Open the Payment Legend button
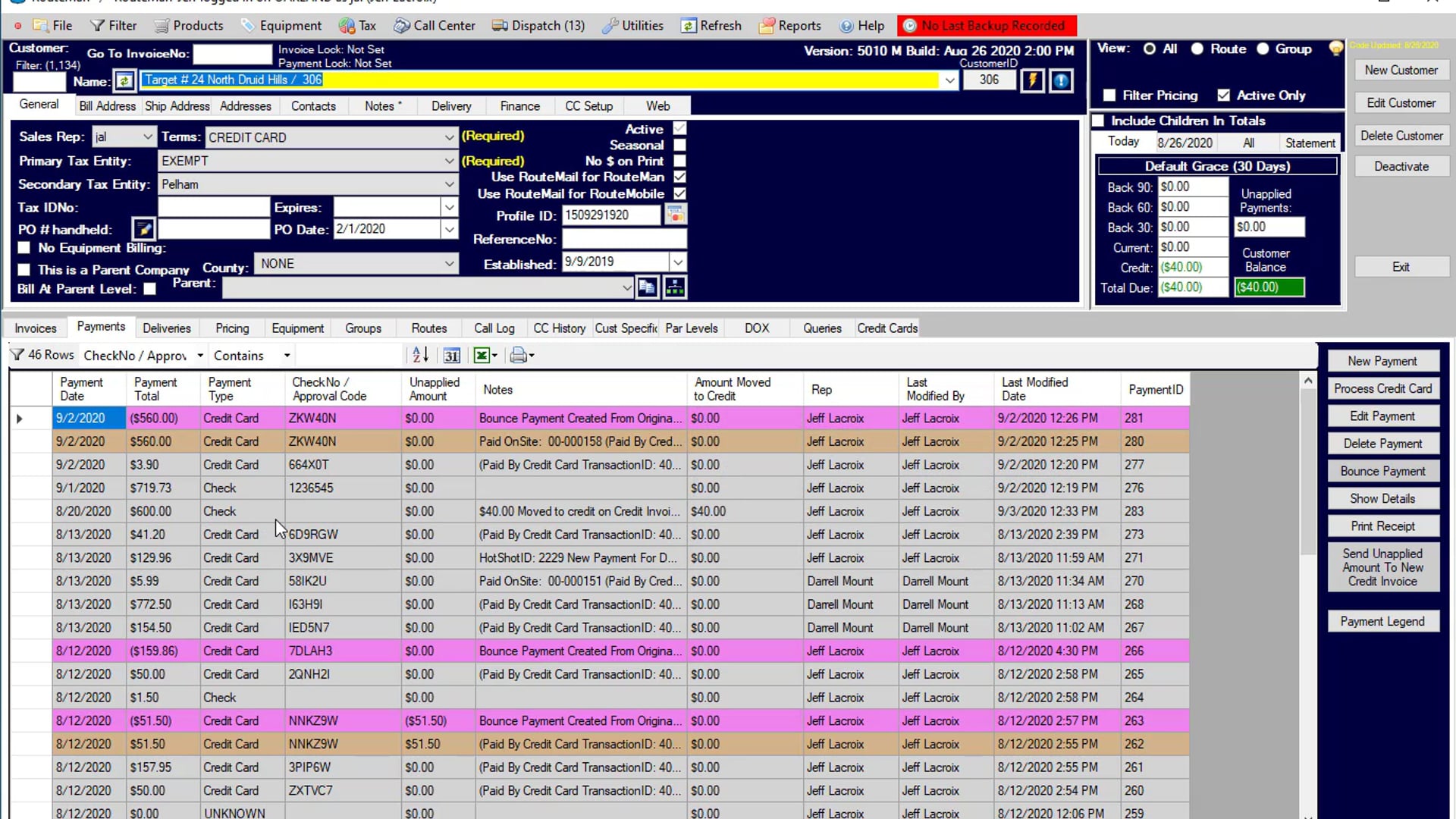This screenshot has height=819, width=1456. click(1382, 621)
